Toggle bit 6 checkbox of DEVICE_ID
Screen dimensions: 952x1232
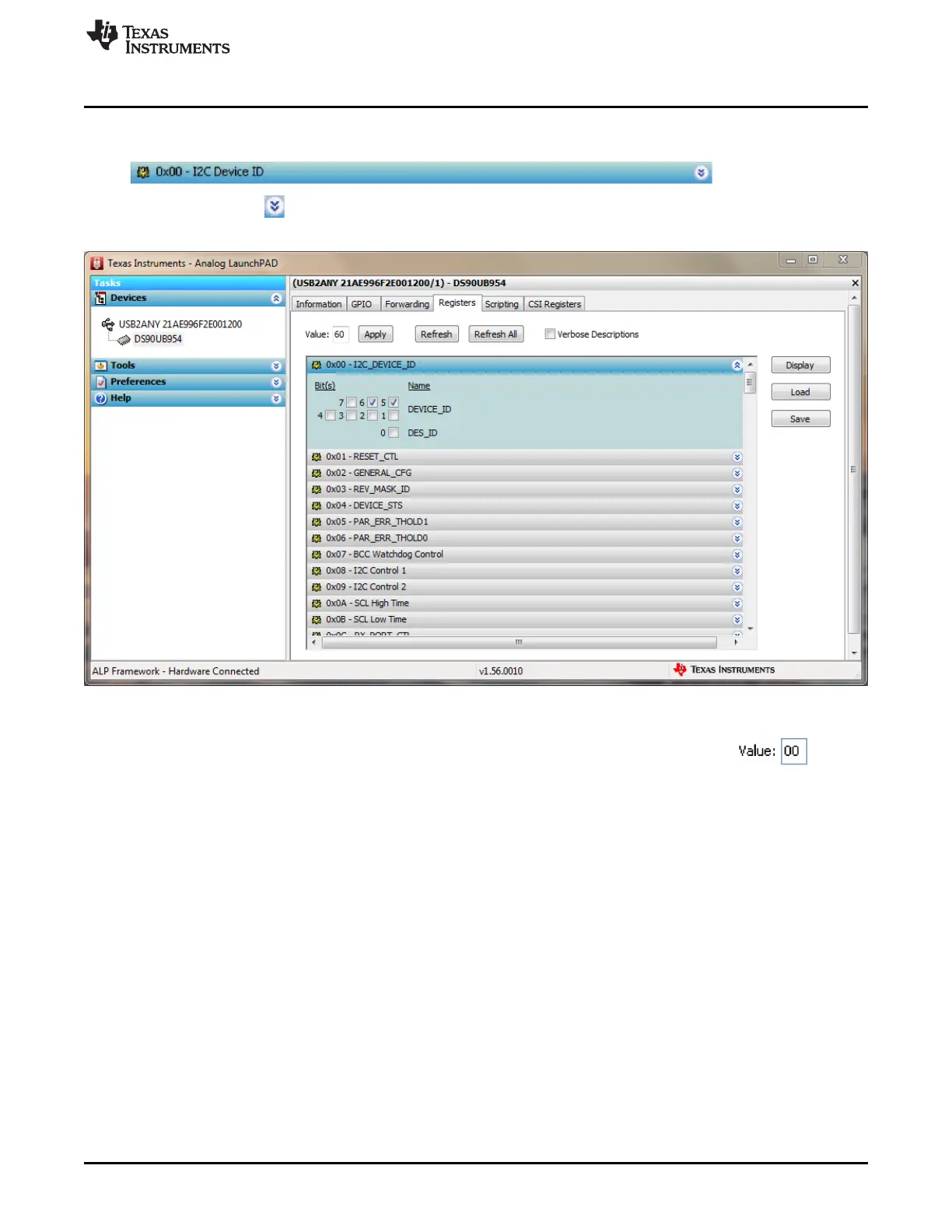(373, 402)
